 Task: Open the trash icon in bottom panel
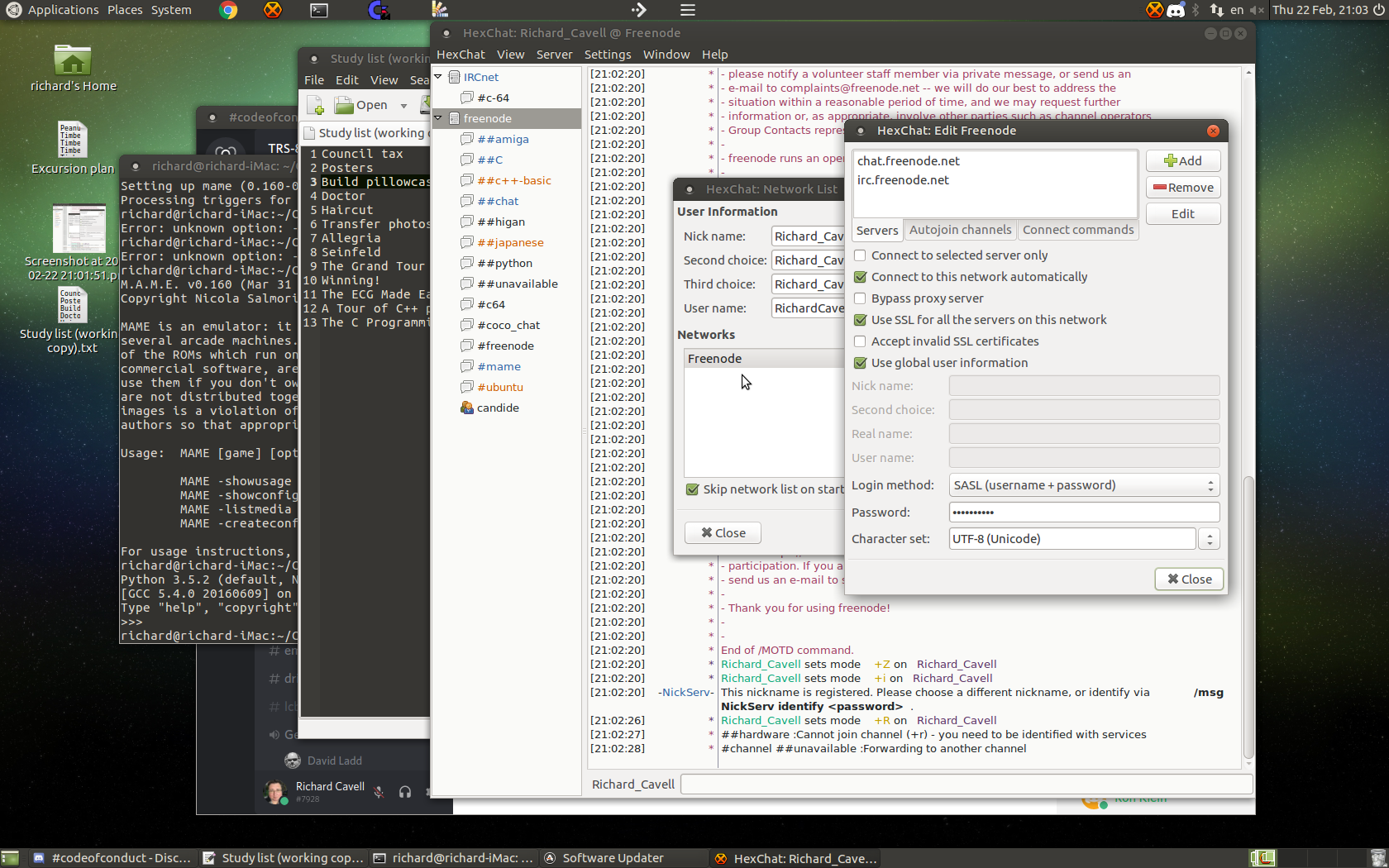click(1377, 858)
